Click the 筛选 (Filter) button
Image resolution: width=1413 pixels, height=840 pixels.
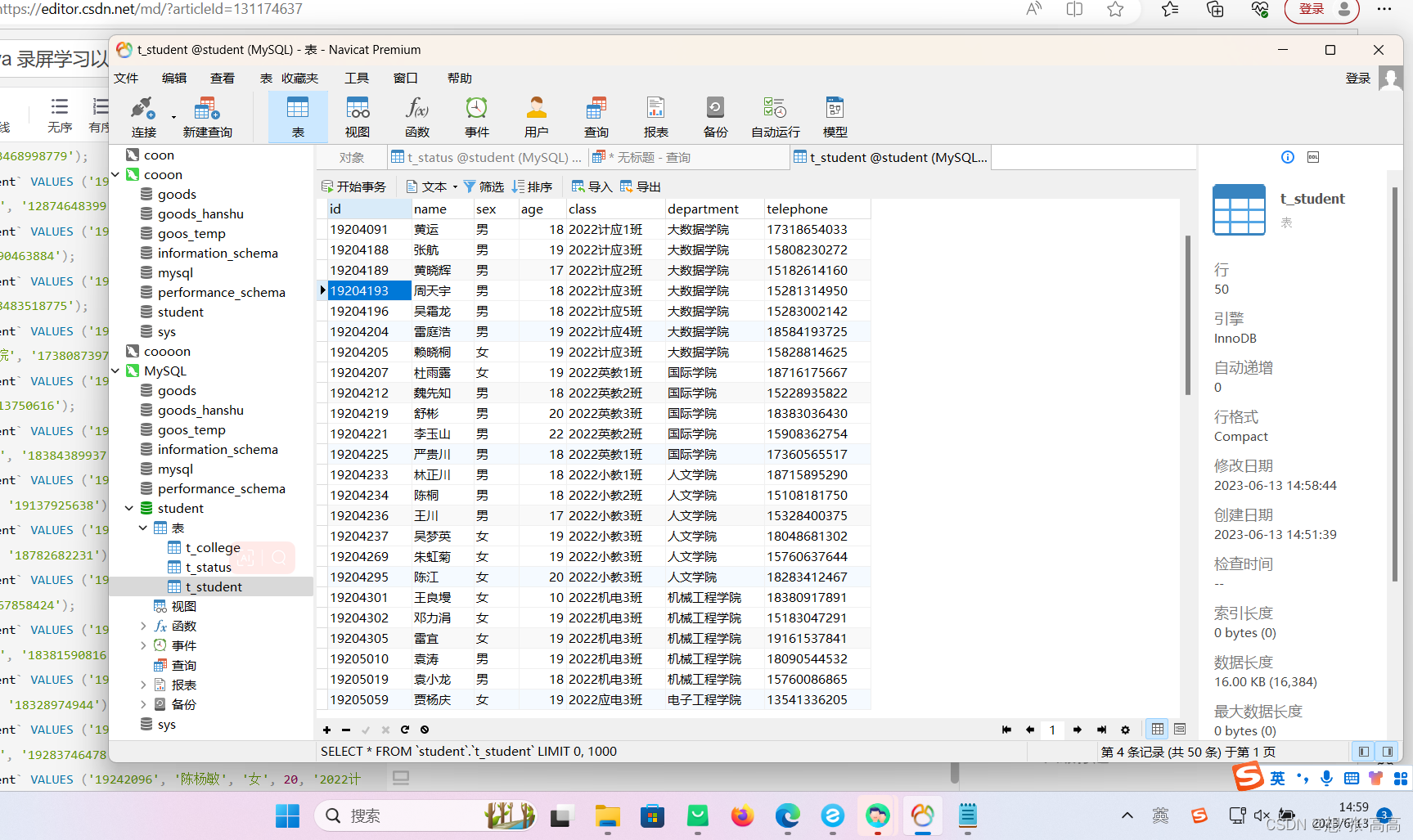[484, 186]
